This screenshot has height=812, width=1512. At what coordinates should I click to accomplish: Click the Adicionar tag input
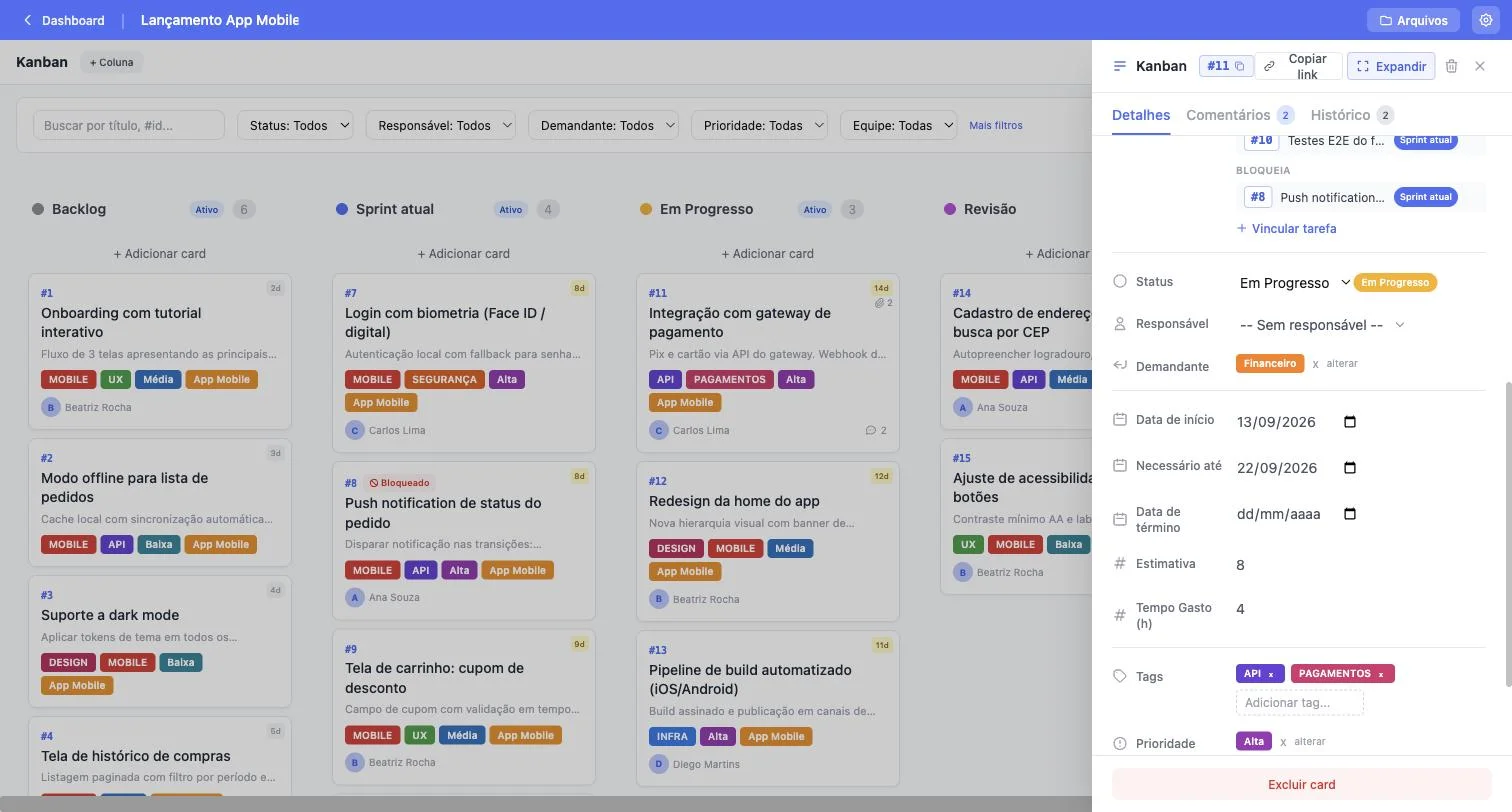click(1299, 702)
